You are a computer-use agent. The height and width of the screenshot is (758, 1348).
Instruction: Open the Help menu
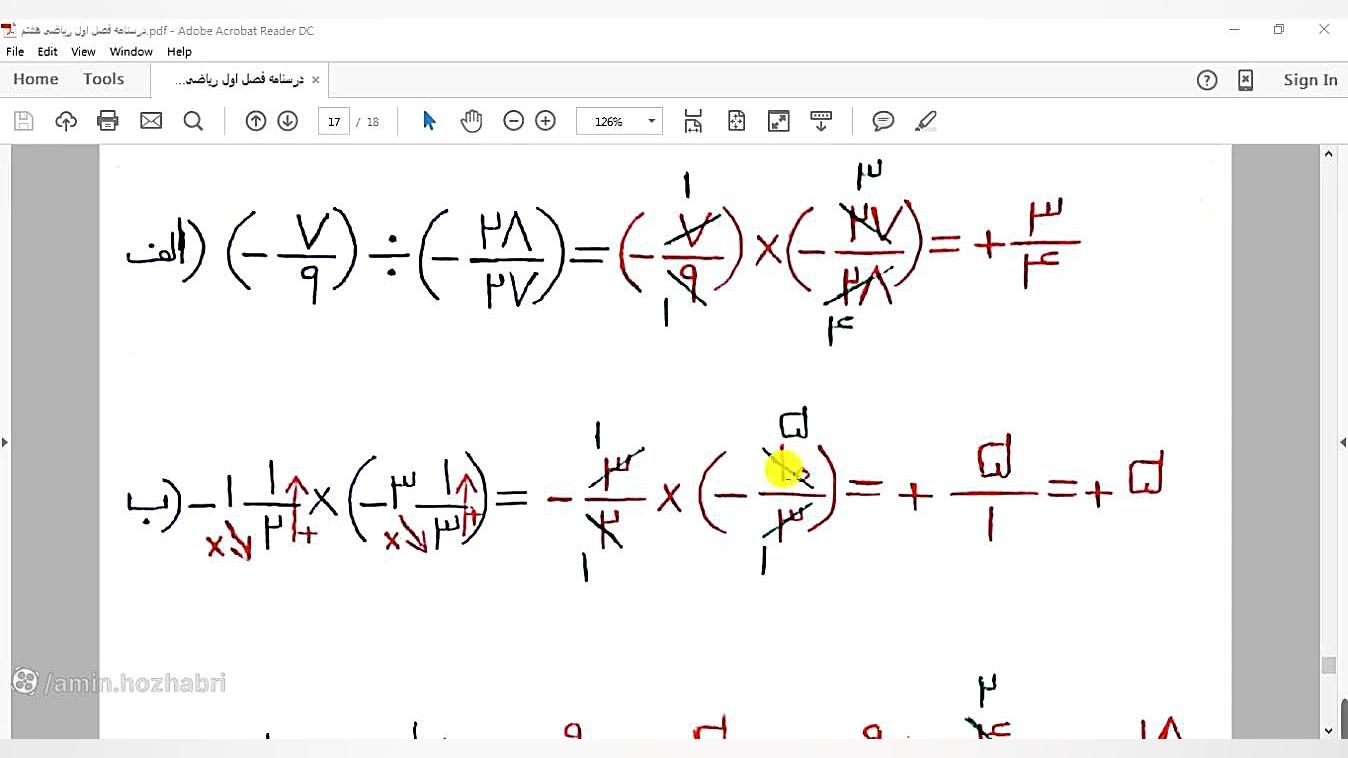tap(180, 52)
